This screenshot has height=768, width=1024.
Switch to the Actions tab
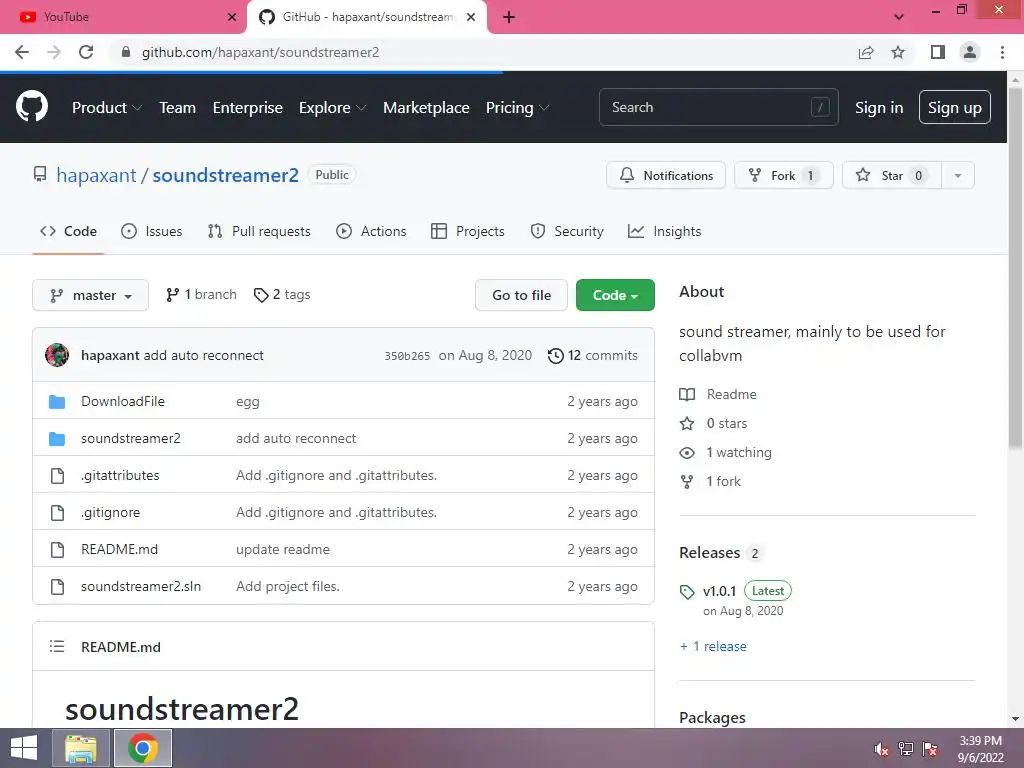point(371,231)
